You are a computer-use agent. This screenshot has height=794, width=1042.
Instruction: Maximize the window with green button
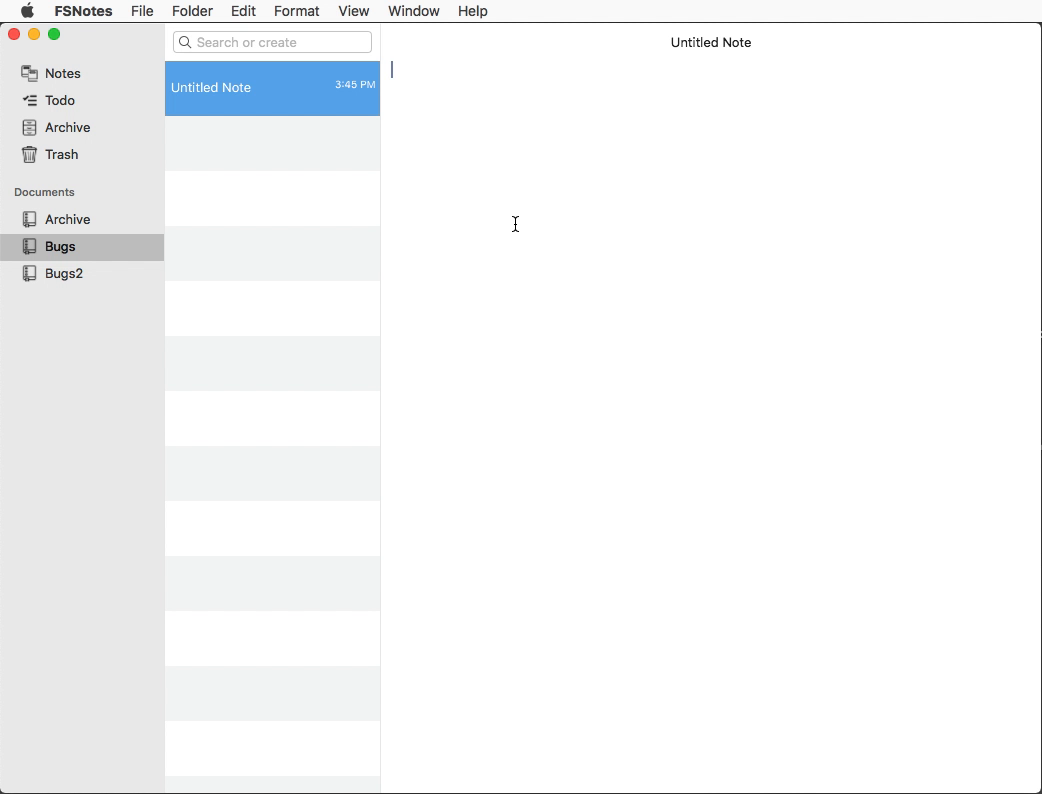(54, 34)
